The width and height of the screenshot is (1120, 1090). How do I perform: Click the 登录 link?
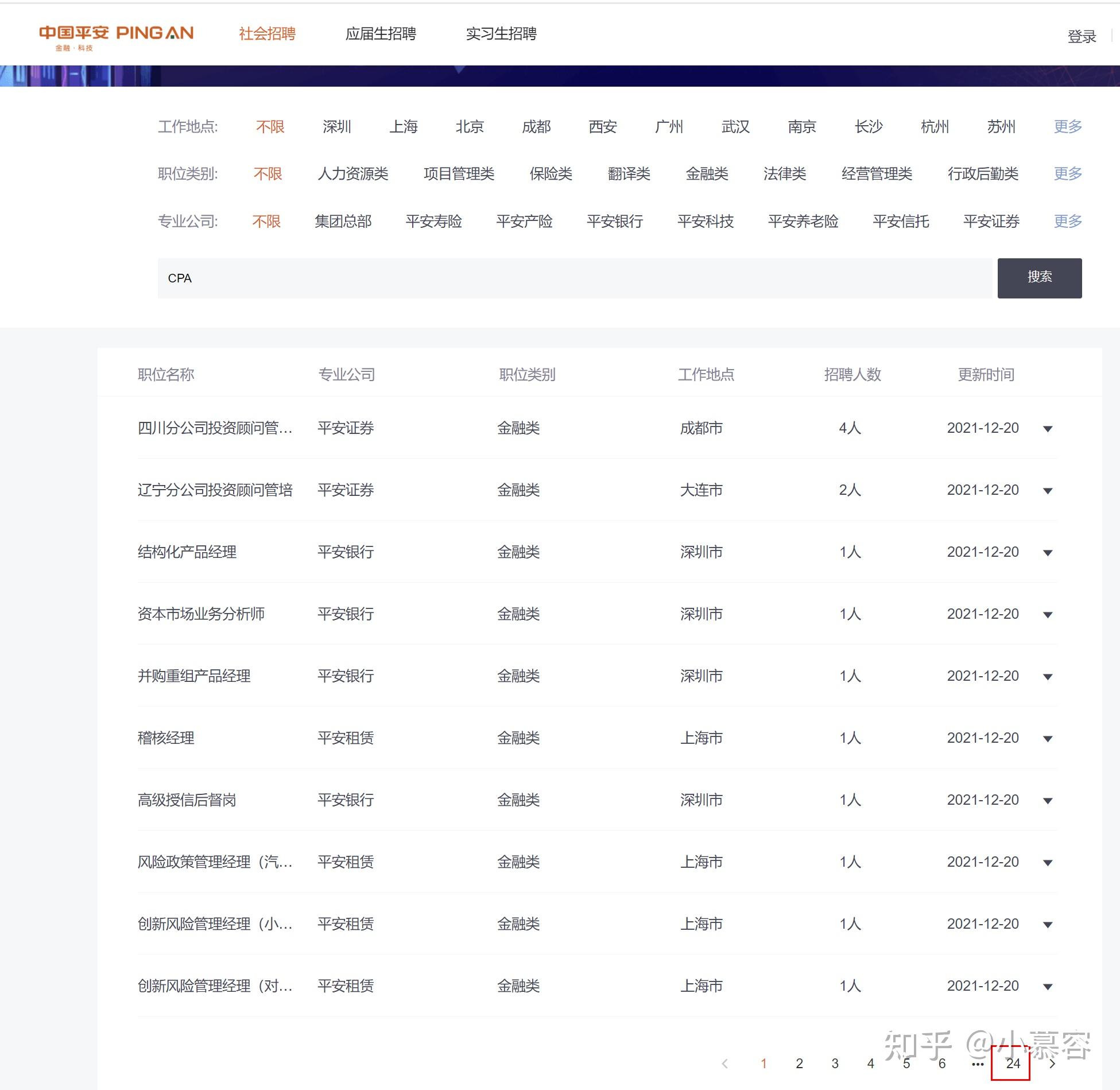pos(1082,37)
